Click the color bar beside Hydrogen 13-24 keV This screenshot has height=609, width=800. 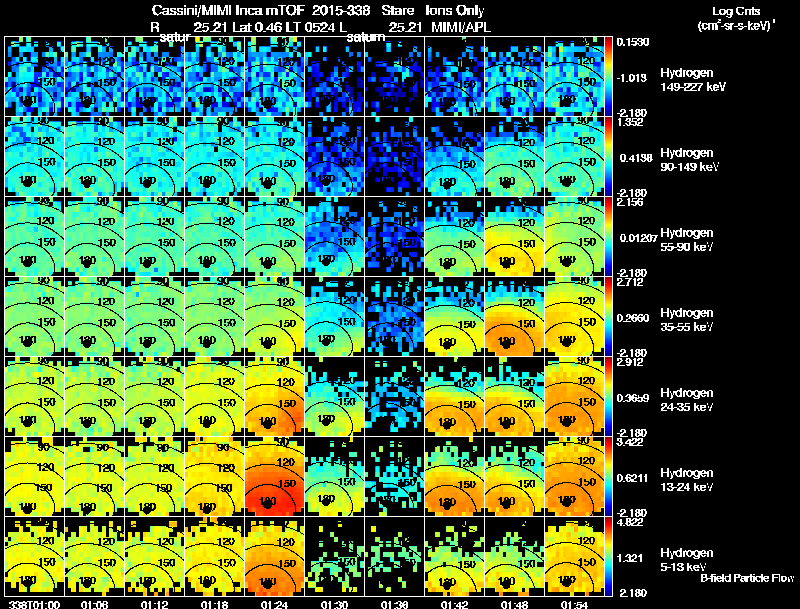608,476
